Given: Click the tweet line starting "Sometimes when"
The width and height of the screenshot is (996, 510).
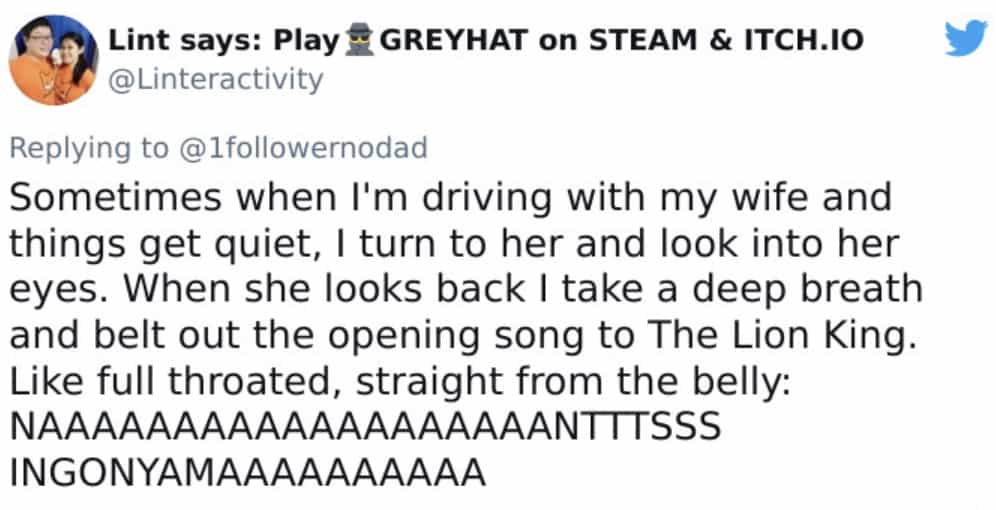Looking at the screenshot, I should coord(449,197).
